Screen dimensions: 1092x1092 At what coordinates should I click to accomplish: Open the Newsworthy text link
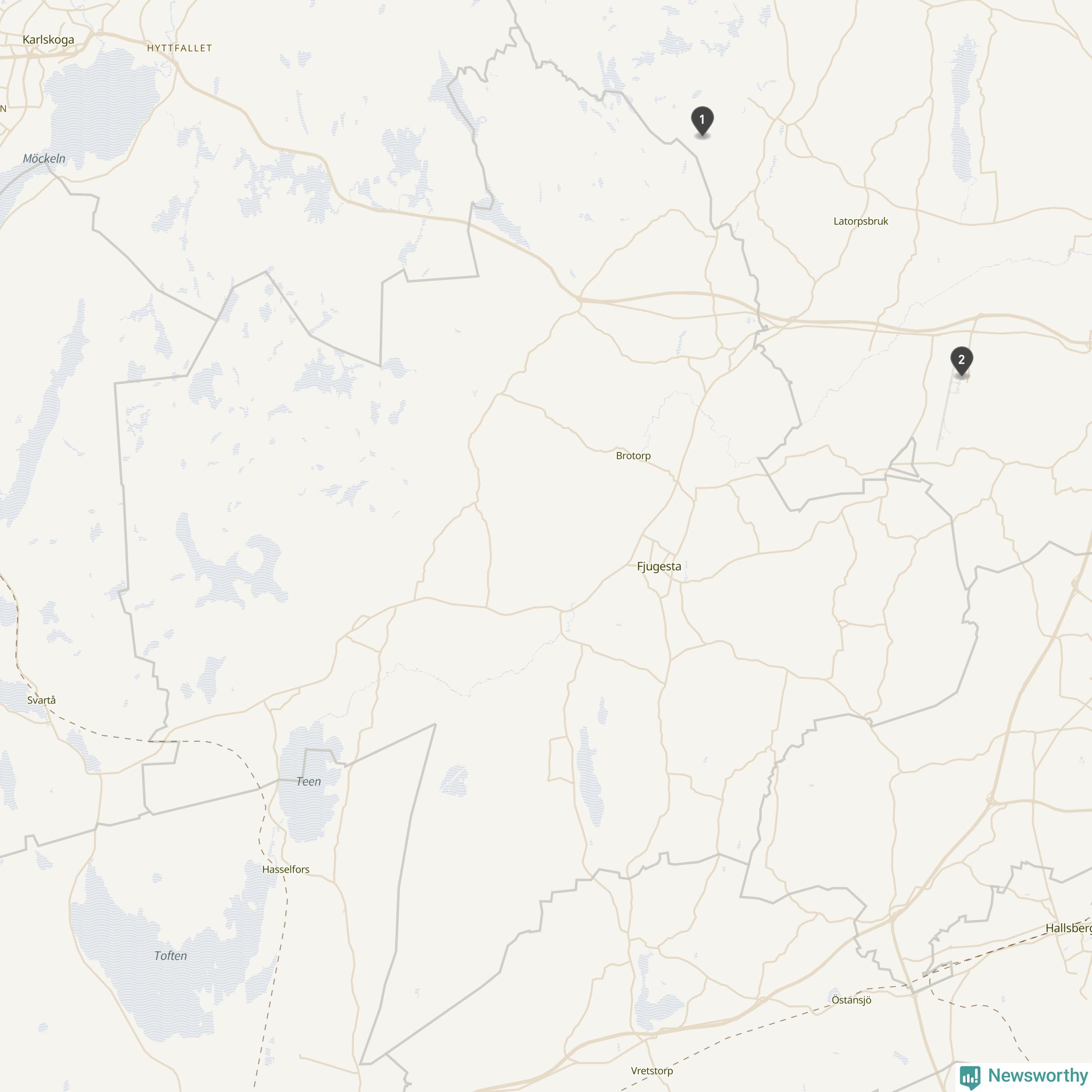click(x=1038, y=1075)
